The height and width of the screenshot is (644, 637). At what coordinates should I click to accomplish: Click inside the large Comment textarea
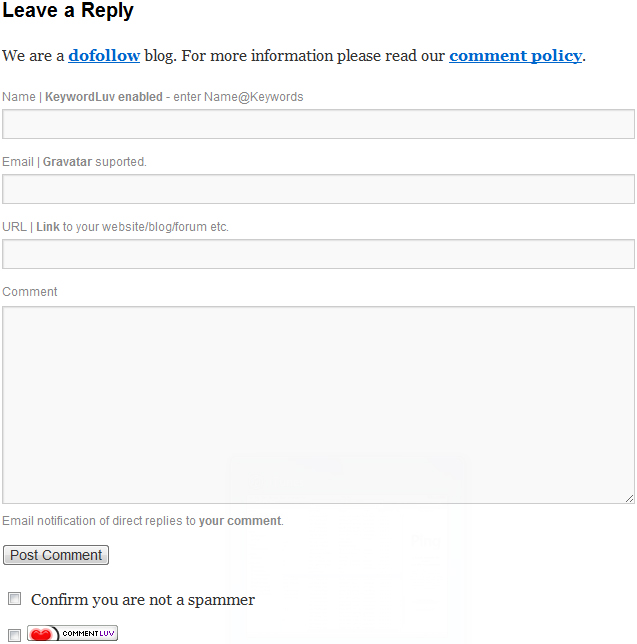[x=318, y=405]
